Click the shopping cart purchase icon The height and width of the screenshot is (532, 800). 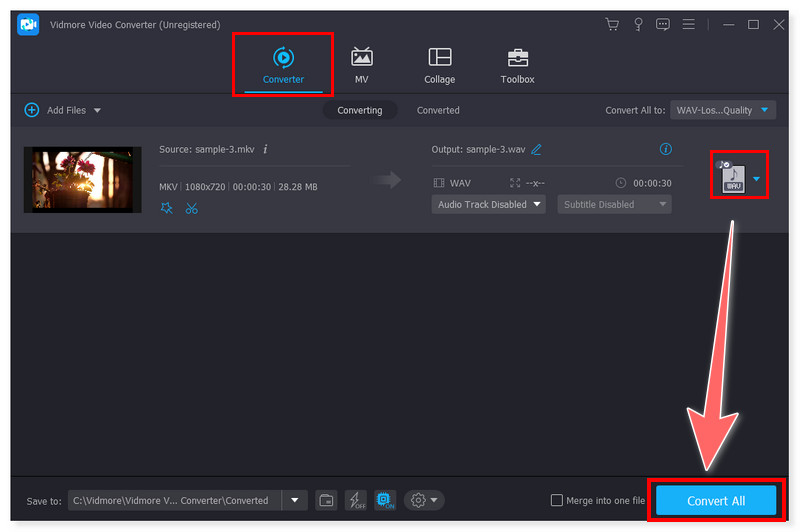[612, 24]
